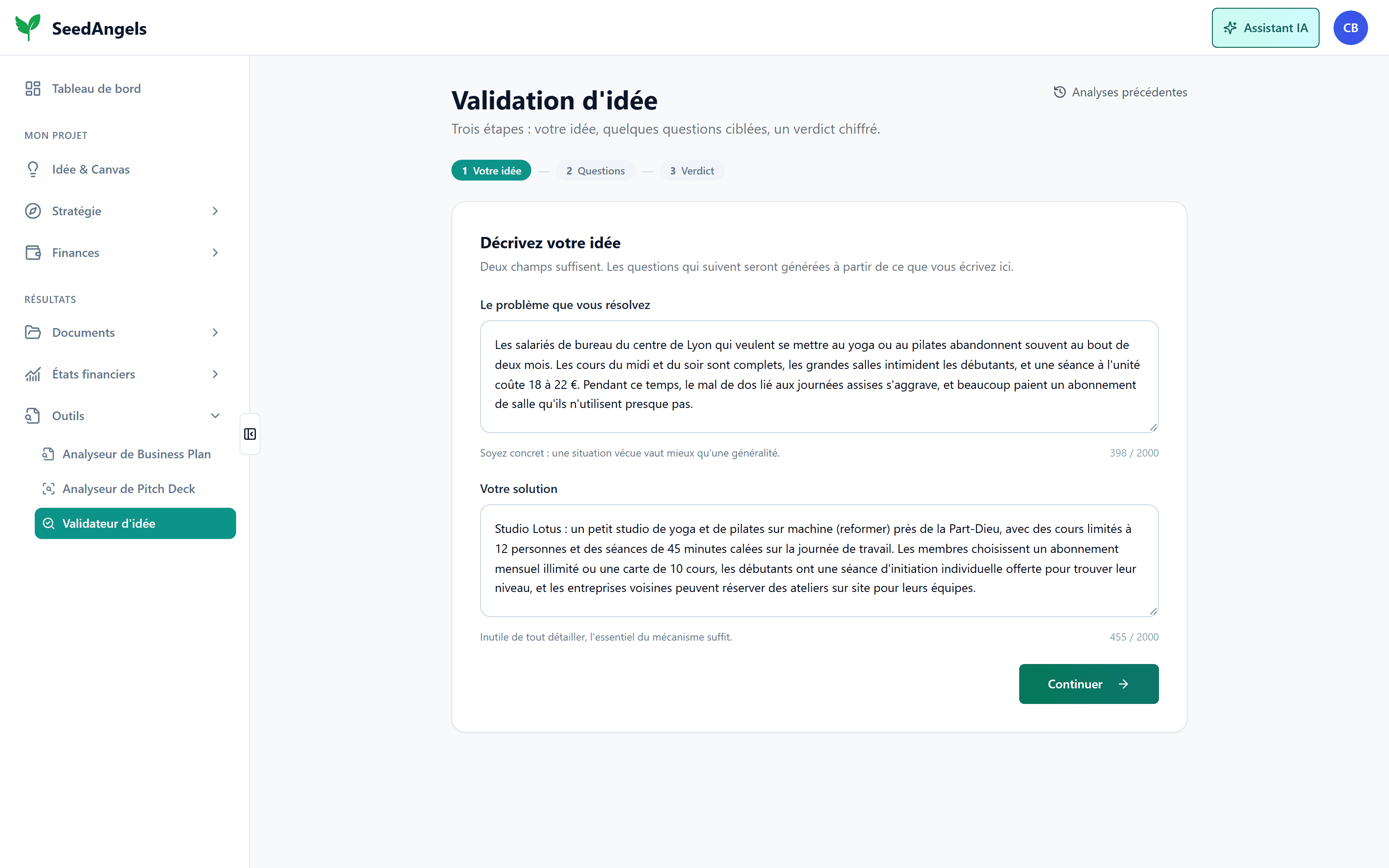Open Analyseur de Business Plan
The image size is (1389, 868).
click(135, 454)
